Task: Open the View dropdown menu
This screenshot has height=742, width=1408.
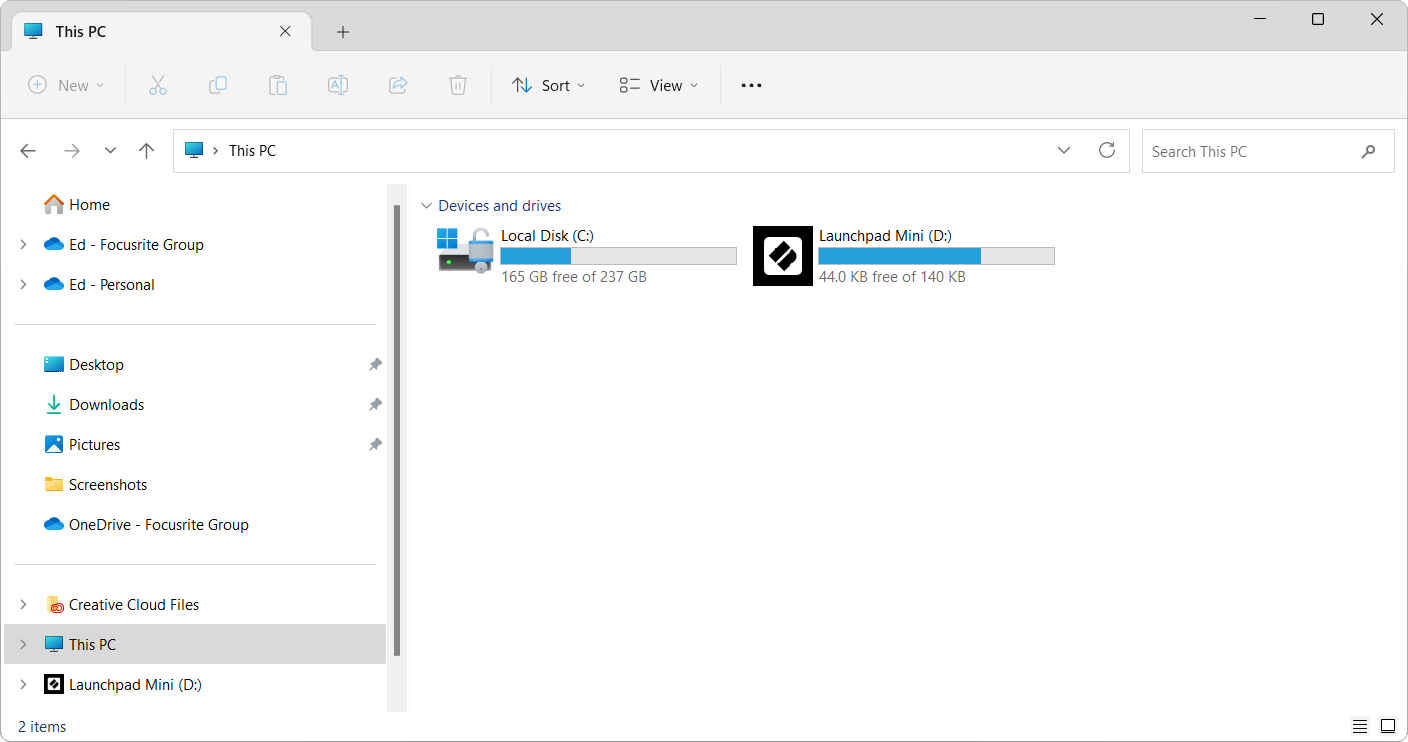Action: click(x=658, y=85)
